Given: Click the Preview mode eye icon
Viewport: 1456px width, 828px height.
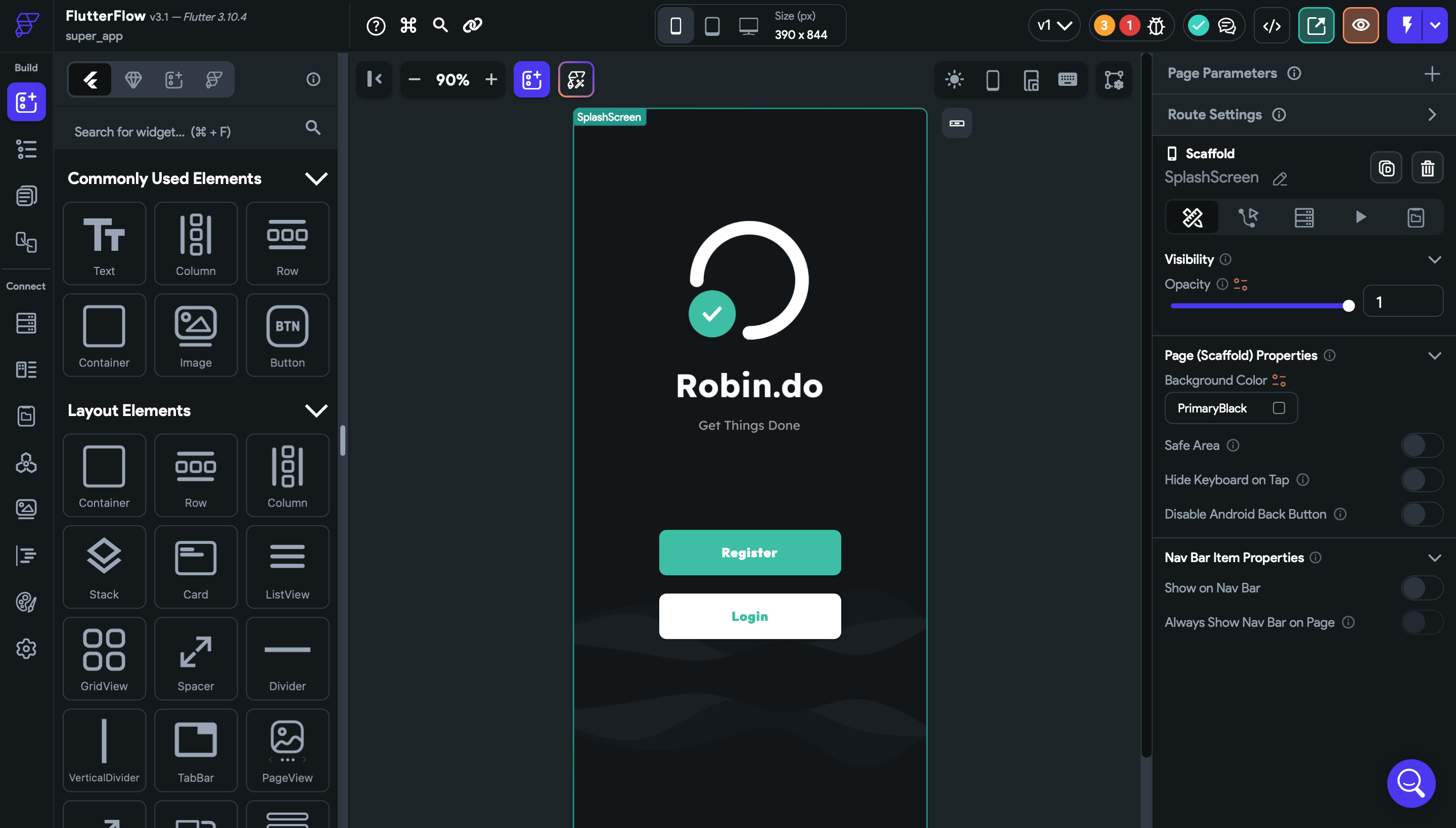Looking at the screenshot, I should click(x=1360, y=26).
